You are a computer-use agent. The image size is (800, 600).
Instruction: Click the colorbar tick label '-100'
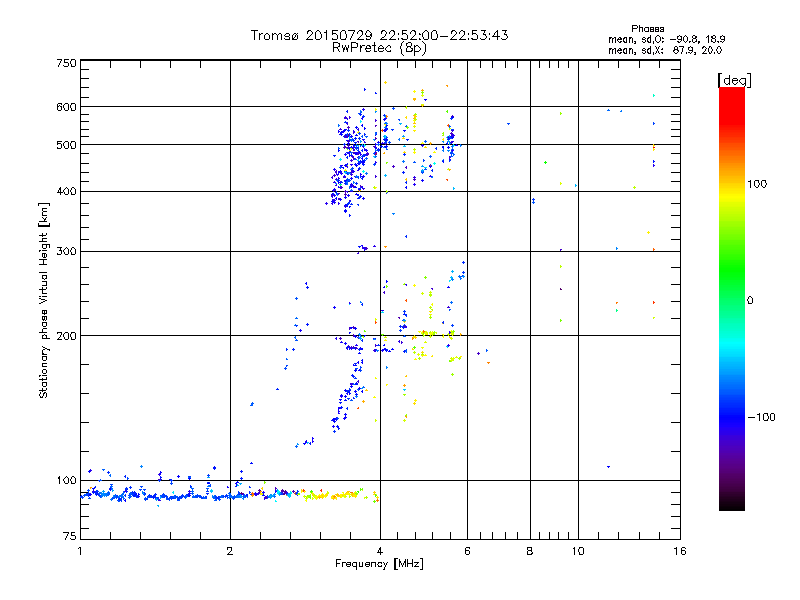pyautogui.click(x=761, y=417)
